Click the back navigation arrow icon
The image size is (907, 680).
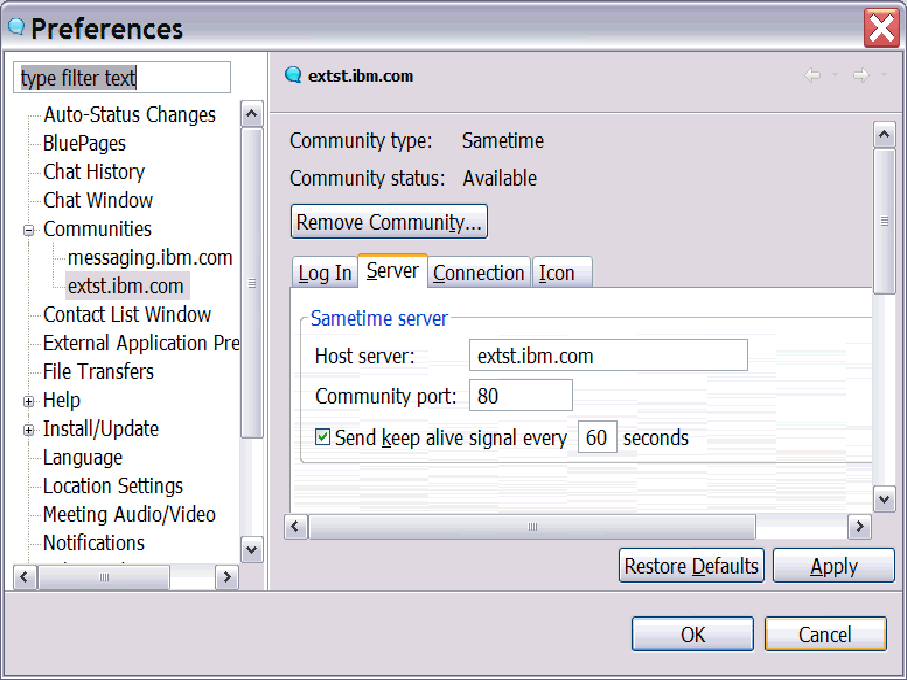click(x=812, y=76)
